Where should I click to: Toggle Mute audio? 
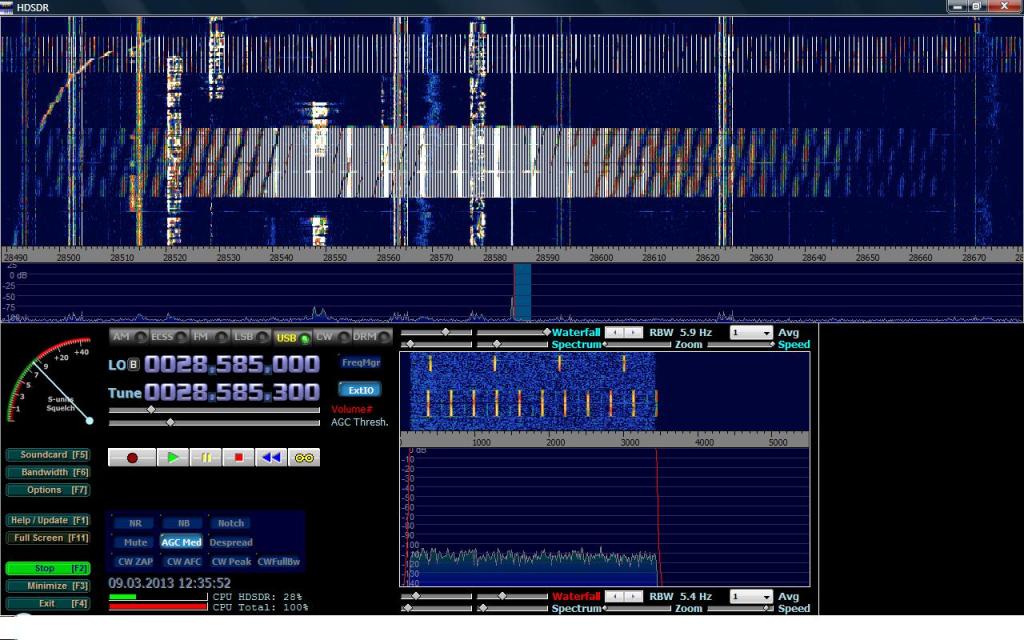pyautogui.click(x=134, y=542)
